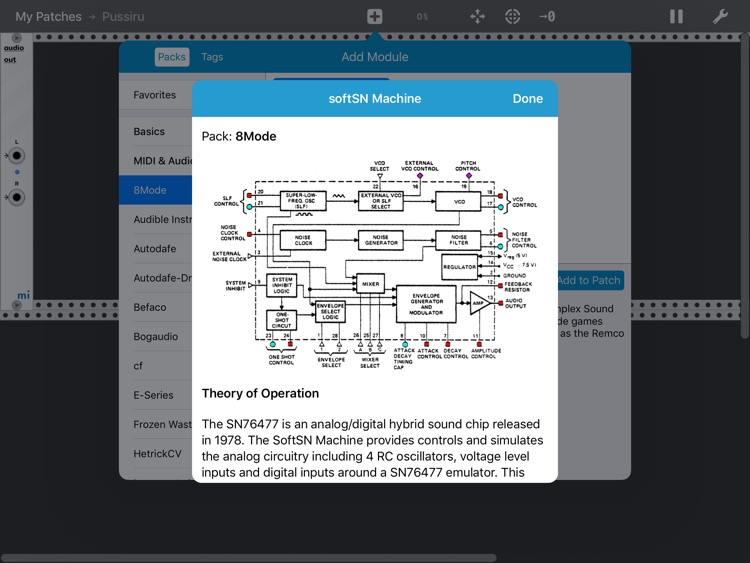Select the HetrickCV pack
750x563 pixels.
[155, 453]
